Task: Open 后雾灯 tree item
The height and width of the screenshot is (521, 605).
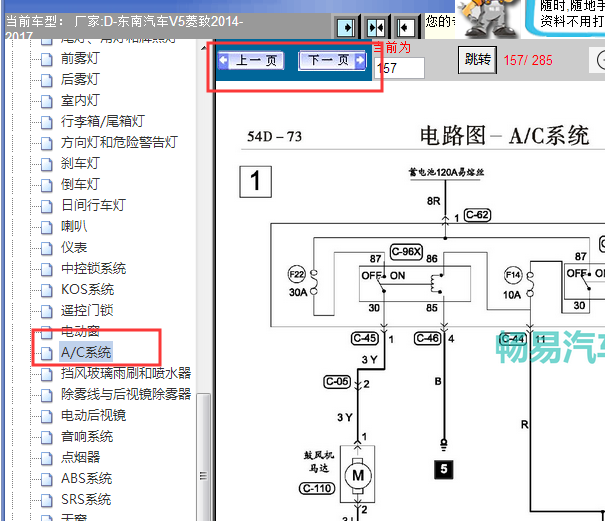Action: (80, 80)
